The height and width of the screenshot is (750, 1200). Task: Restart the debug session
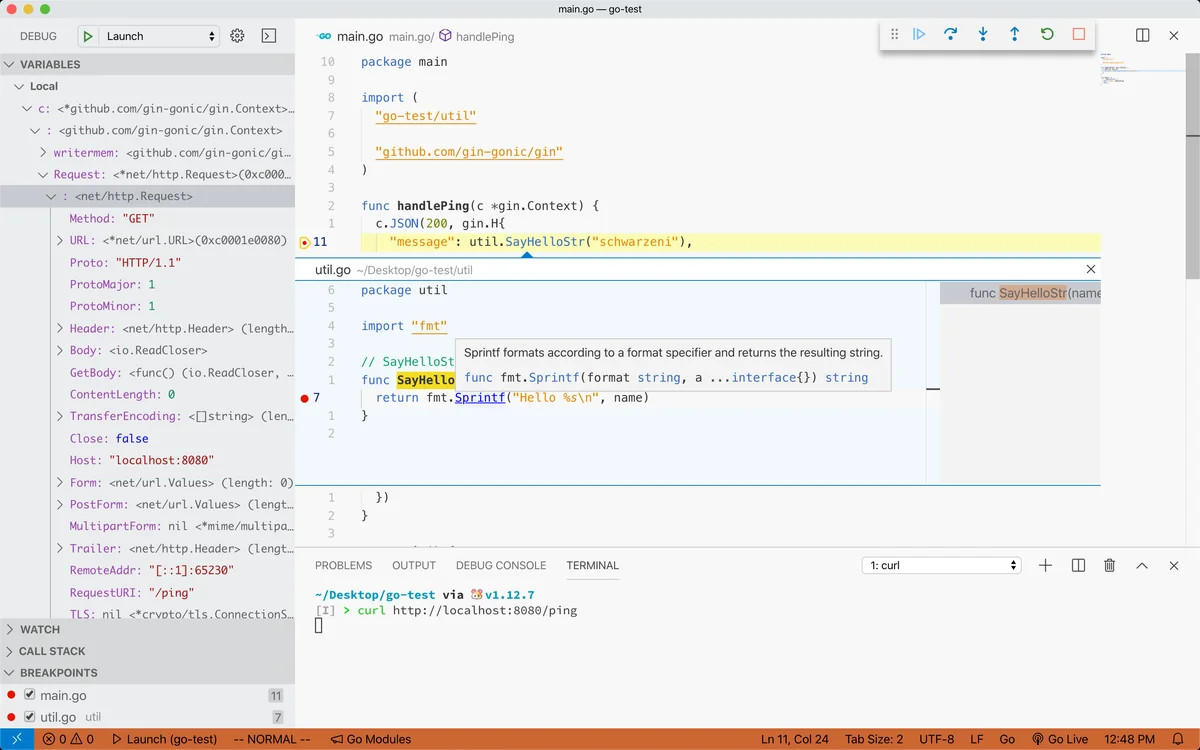pyautogui.click(x=1047, y=34)
